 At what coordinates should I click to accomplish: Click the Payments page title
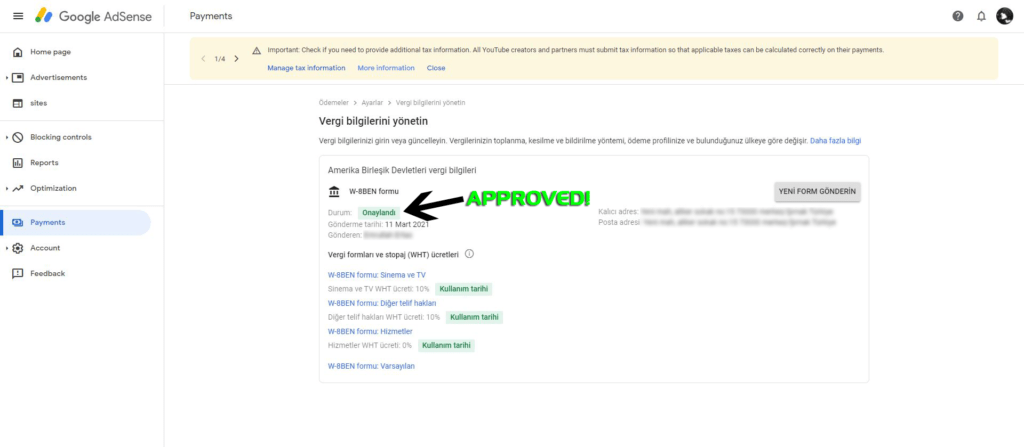click(211, 16)
